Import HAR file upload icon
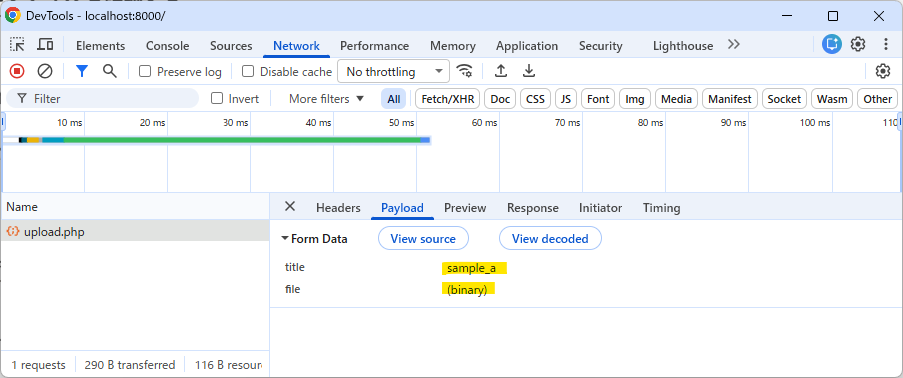The width and height of the screenshot is (903, 378). tap(501, 71)
